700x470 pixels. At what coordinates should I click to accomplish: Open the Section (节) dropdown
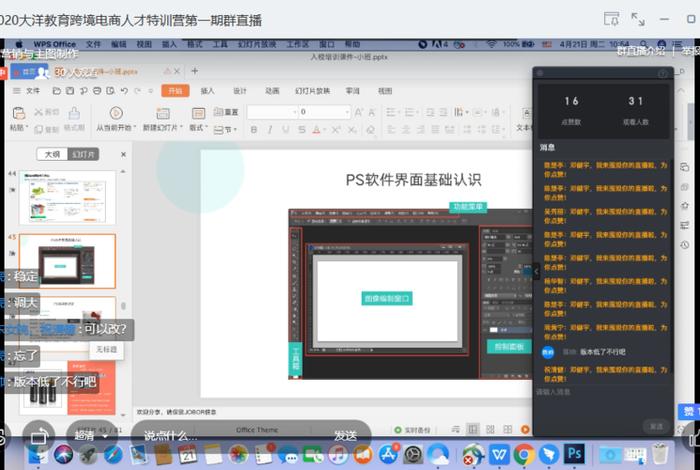pos(226,130)
